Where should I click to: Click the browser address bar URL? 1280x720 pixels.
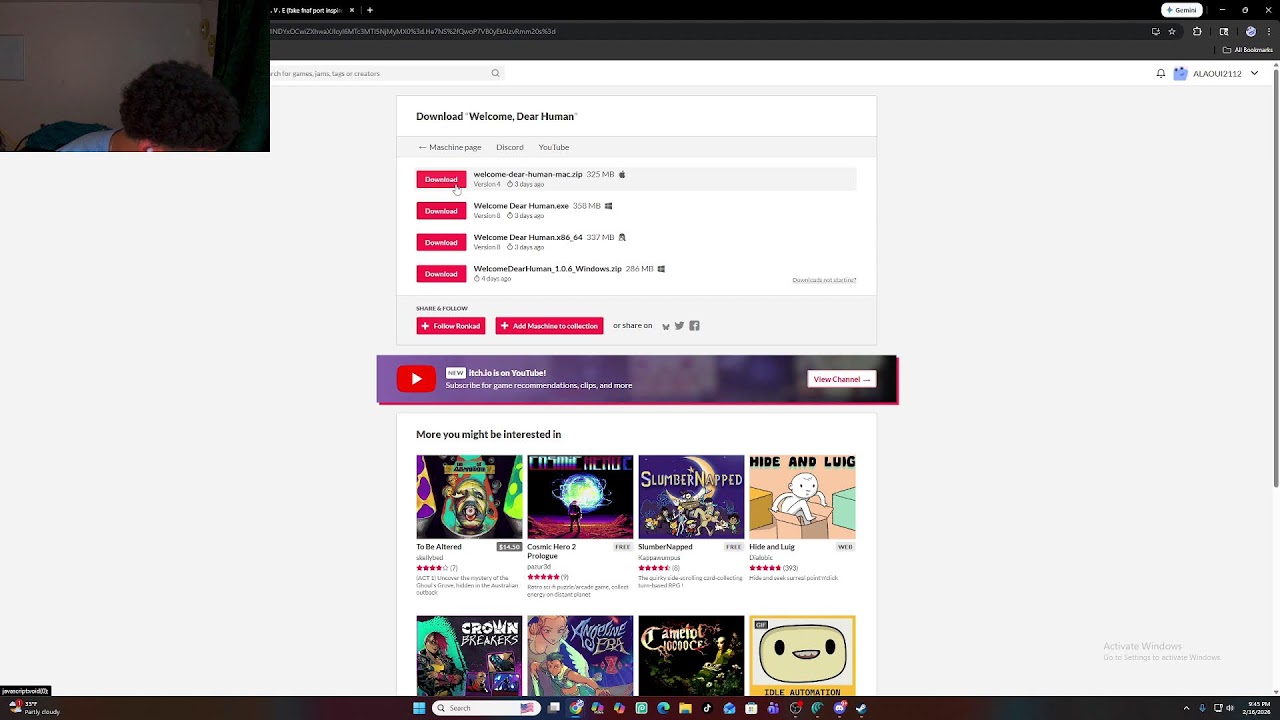click(x=413, y=31)
